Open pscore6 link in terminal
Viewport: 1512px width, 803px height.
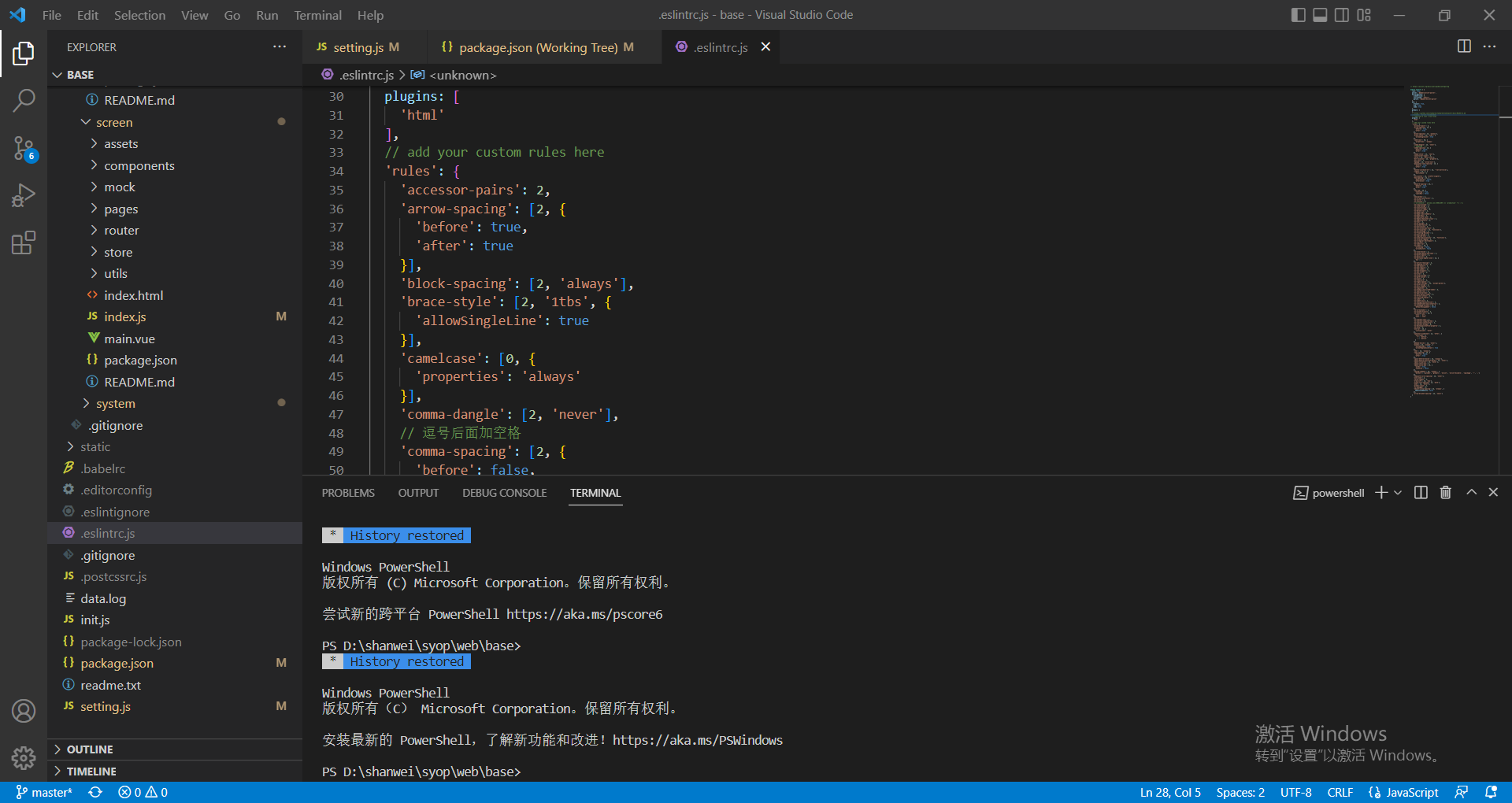[x=584, y=614]
